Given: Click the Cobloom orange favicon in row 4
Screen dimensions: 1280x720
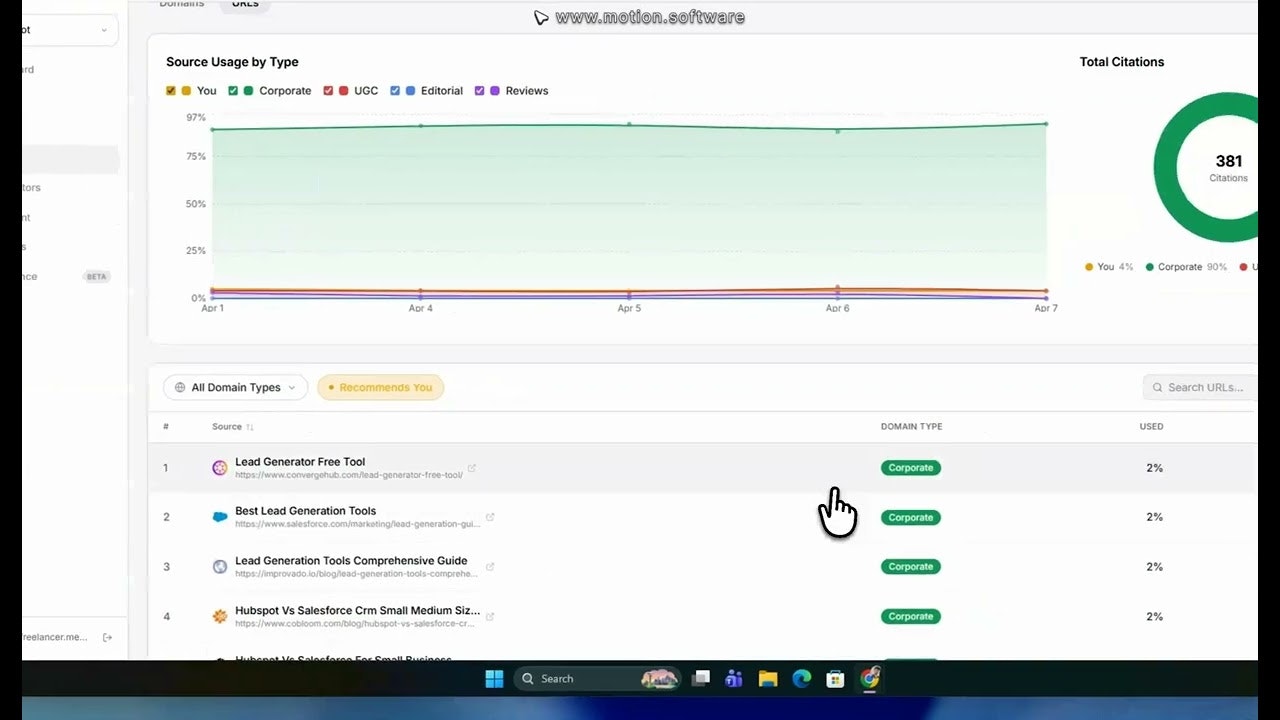Looking at the screenshot, I should pyautogui.click(x=220, y=616).
